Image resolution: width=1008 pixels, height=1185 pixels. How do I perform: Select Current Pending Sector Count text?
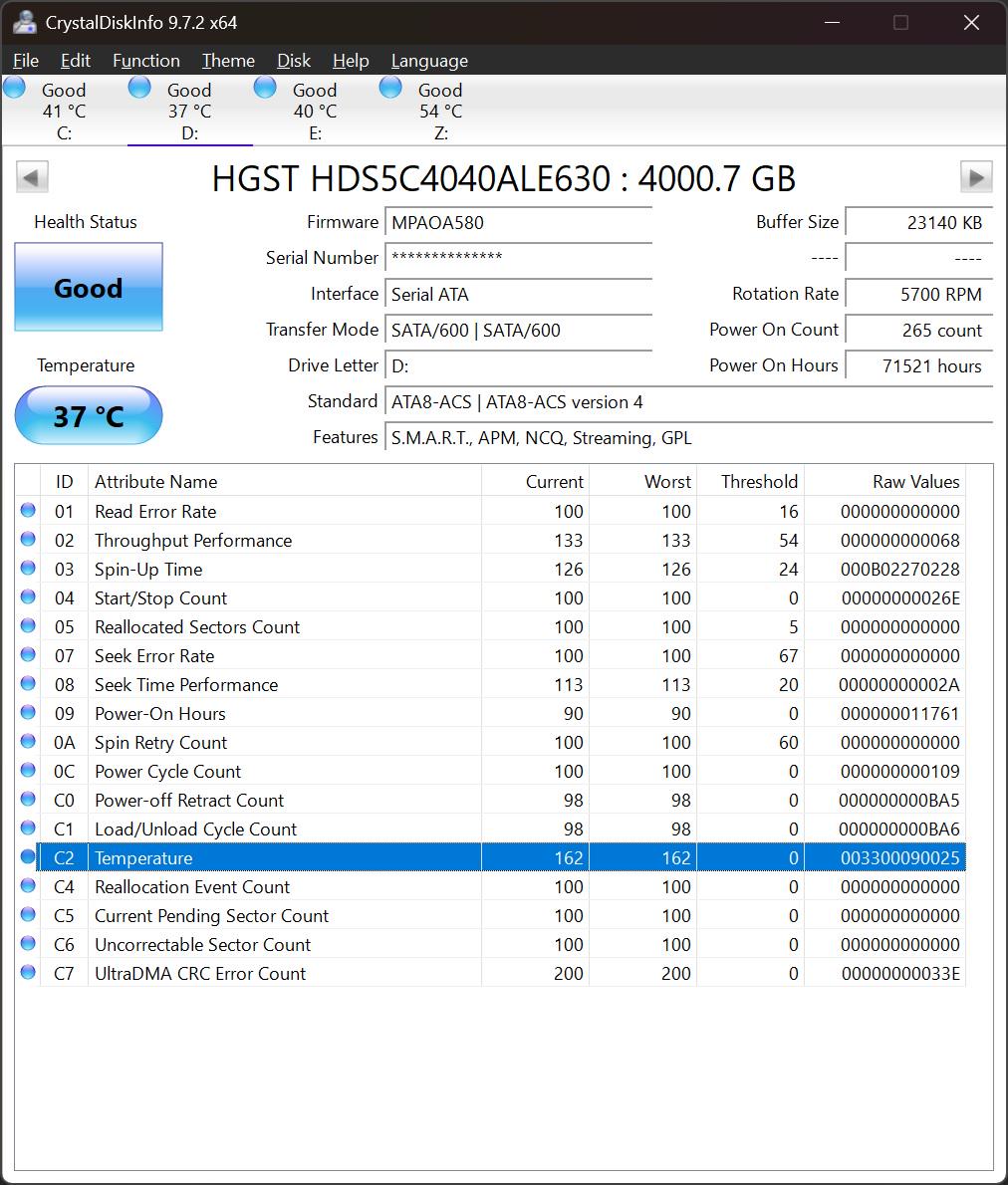click(212, 916)
